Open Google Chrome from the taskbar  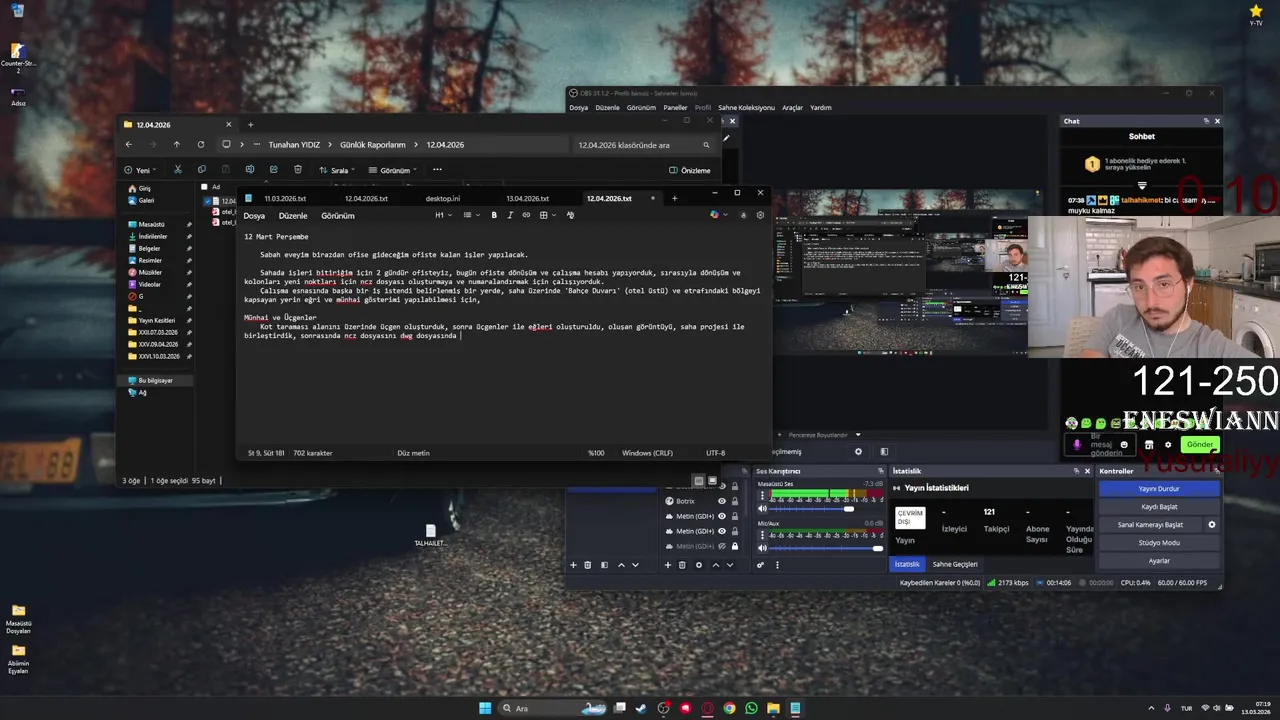tap(729, 708)
